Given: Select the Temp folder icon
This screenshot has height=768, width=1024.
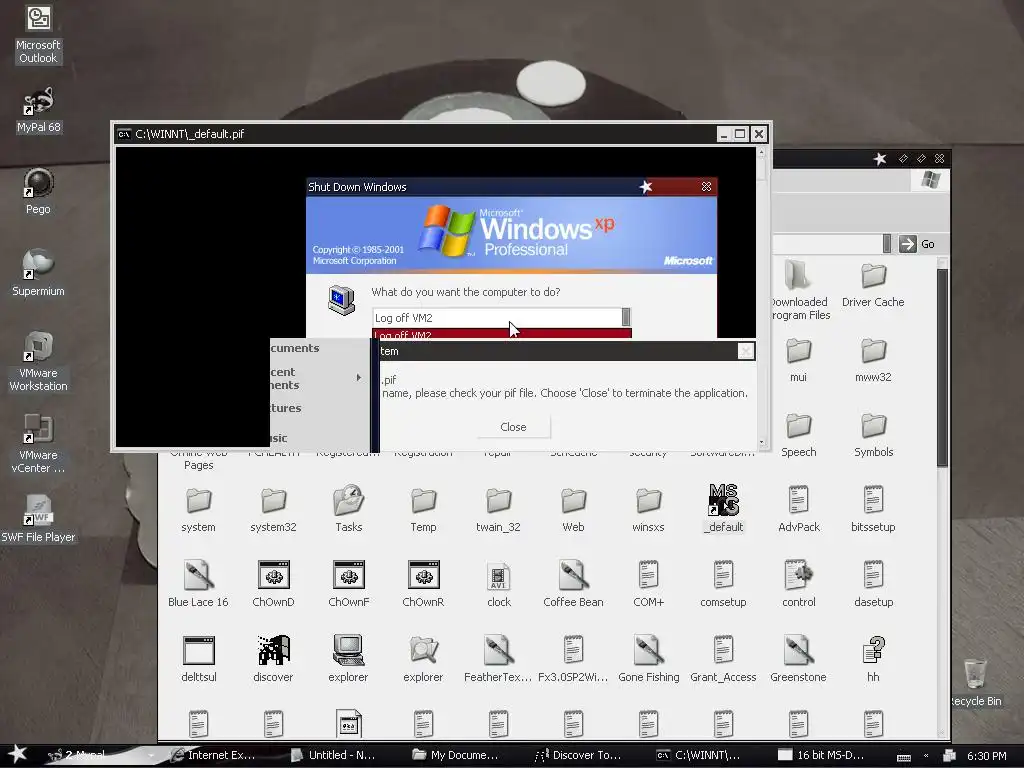Looking at the screenshot, I should coord(423,510).
